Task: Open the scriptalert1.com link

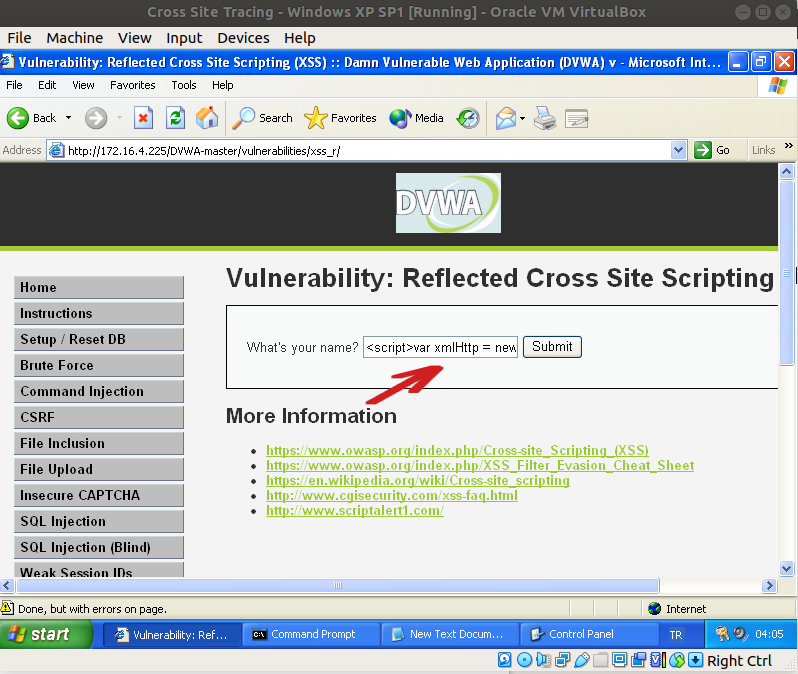Action: click(x=355, y=510)
